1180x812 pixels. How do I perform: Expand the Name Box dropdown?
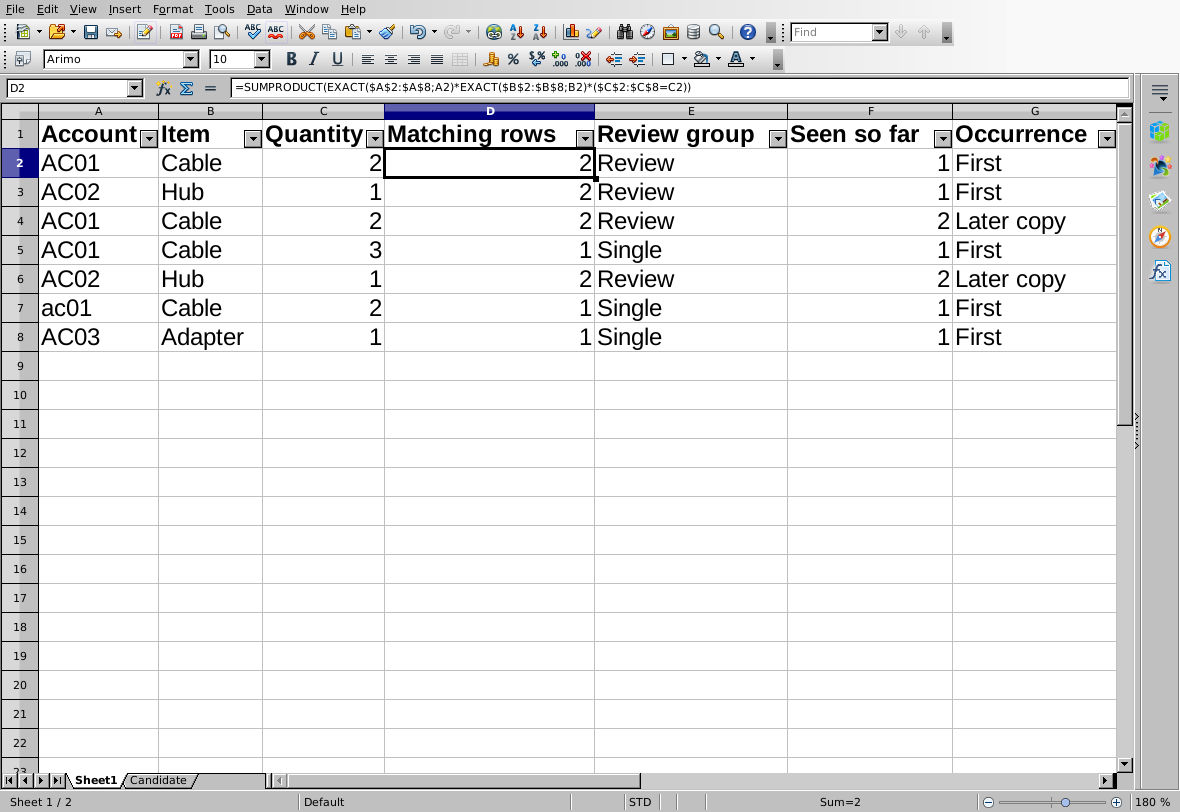135,88
